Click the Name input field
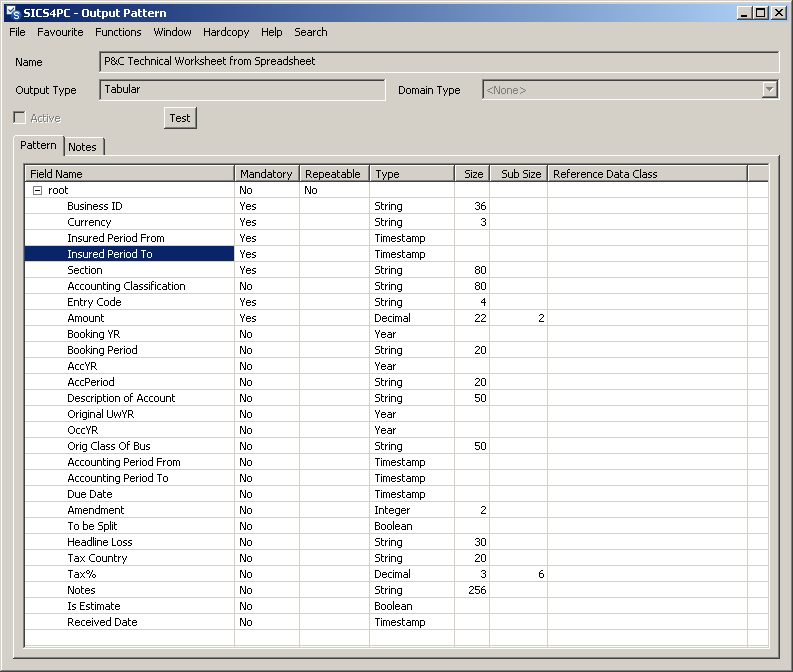This screenshot has width=793, height=672. (440, 62)
